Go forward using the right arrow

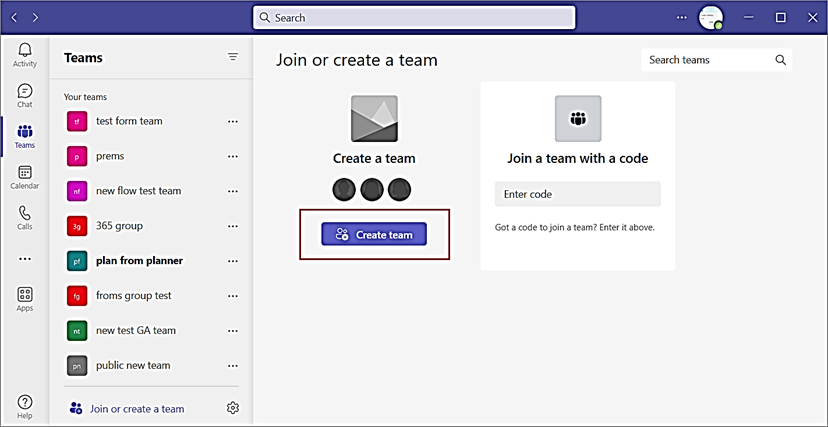[35, 17]
